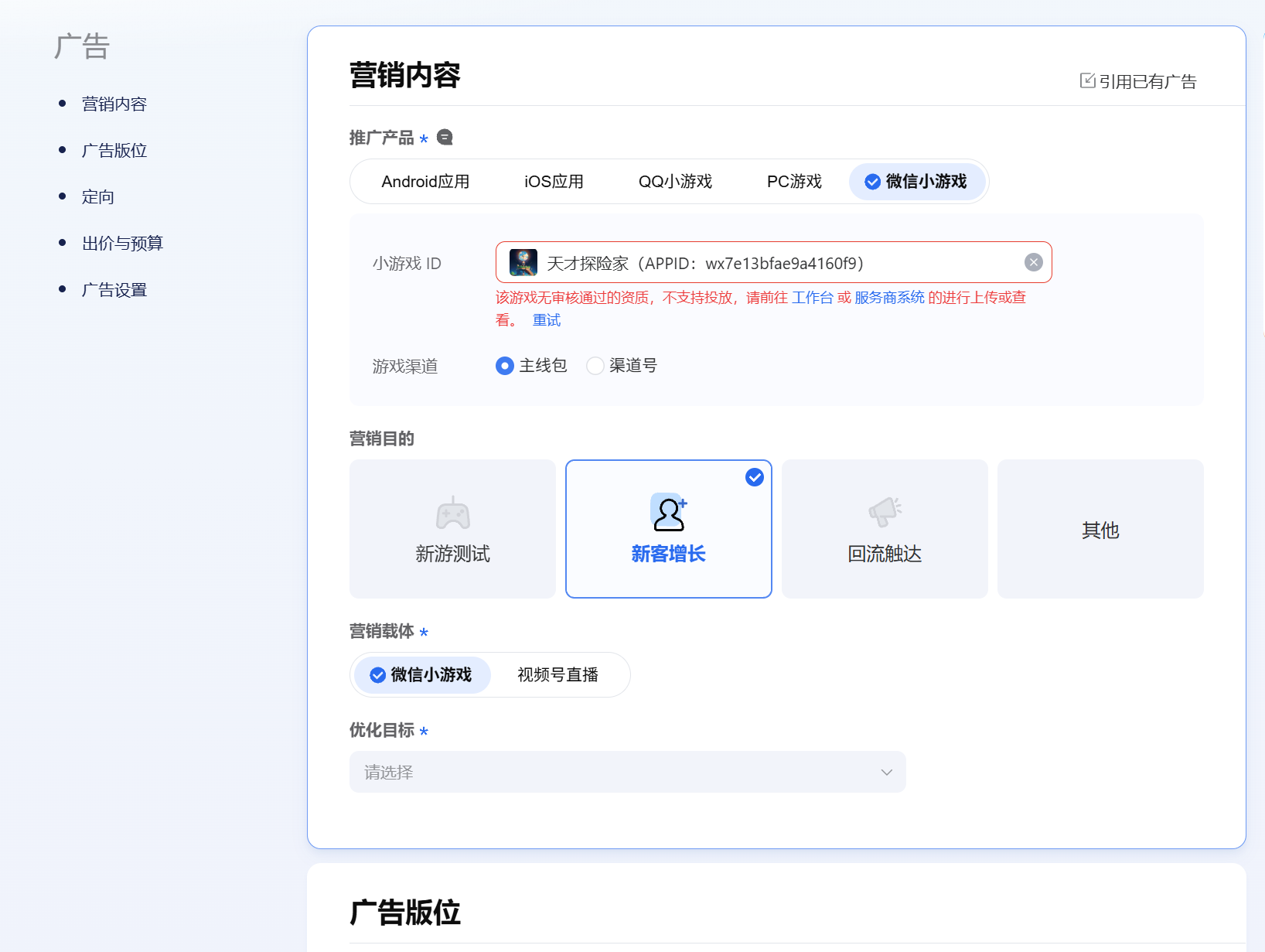Switch to the QQ小游戏 product tab

coord(676,182)
